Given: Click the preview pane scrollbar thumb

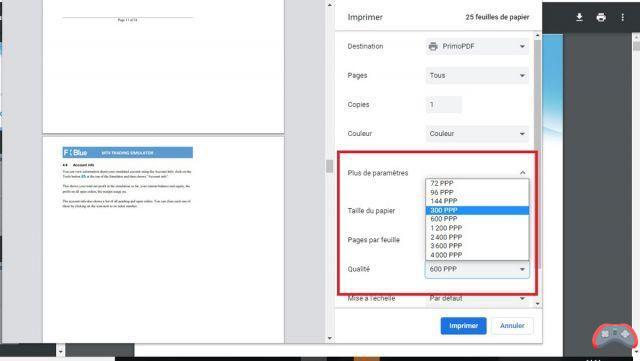Looking at the screenshot, I should point(330,166).
